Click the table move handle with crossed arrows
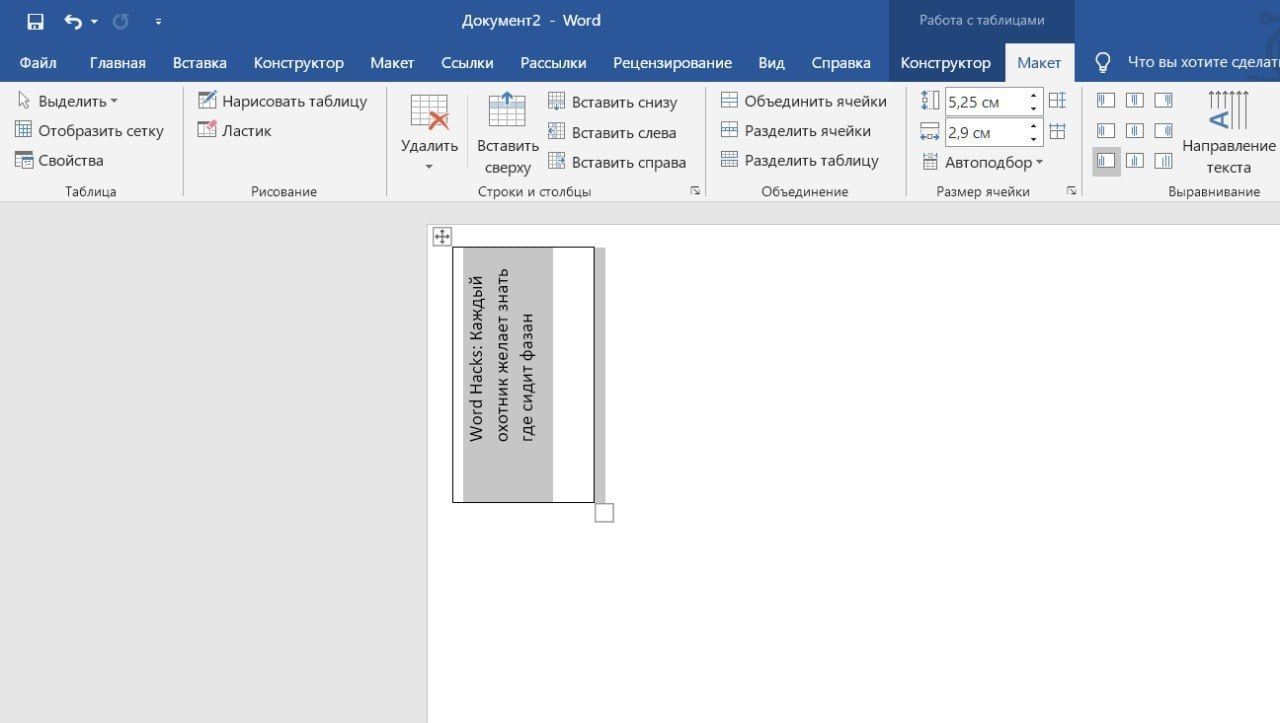This screenshot has height=723, width=1280. (441, 236)
